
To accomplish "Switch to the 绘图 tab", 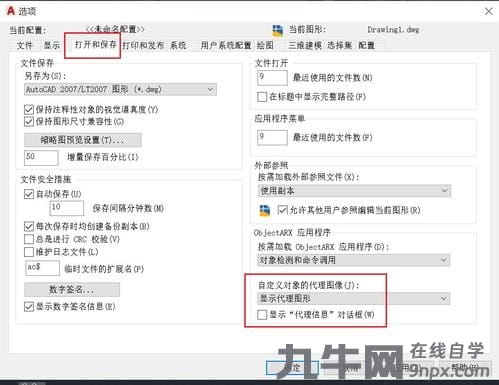I will pos(265,45).
